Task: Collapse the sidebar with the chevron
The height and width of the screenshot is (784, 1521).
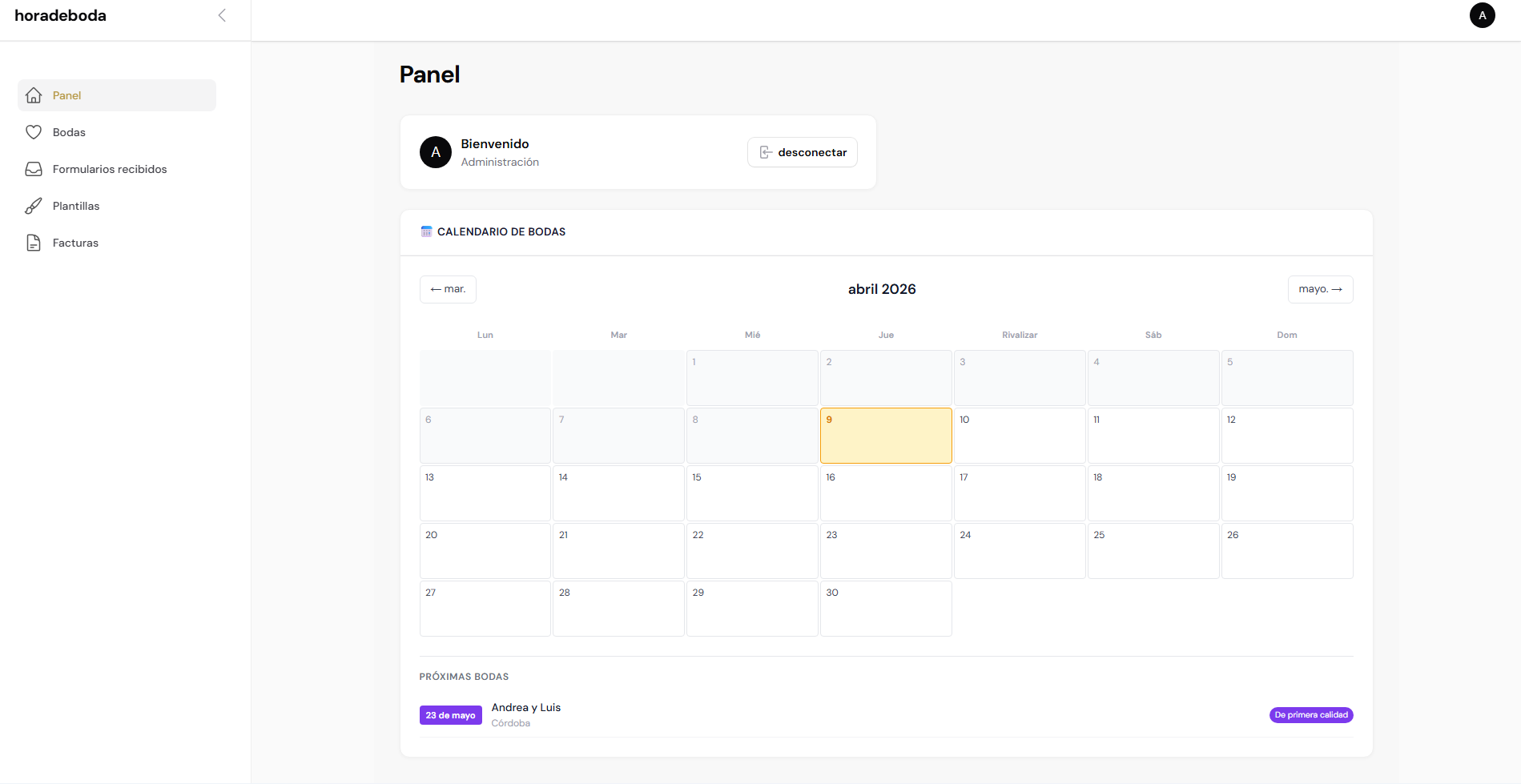Action: [222, 15]
